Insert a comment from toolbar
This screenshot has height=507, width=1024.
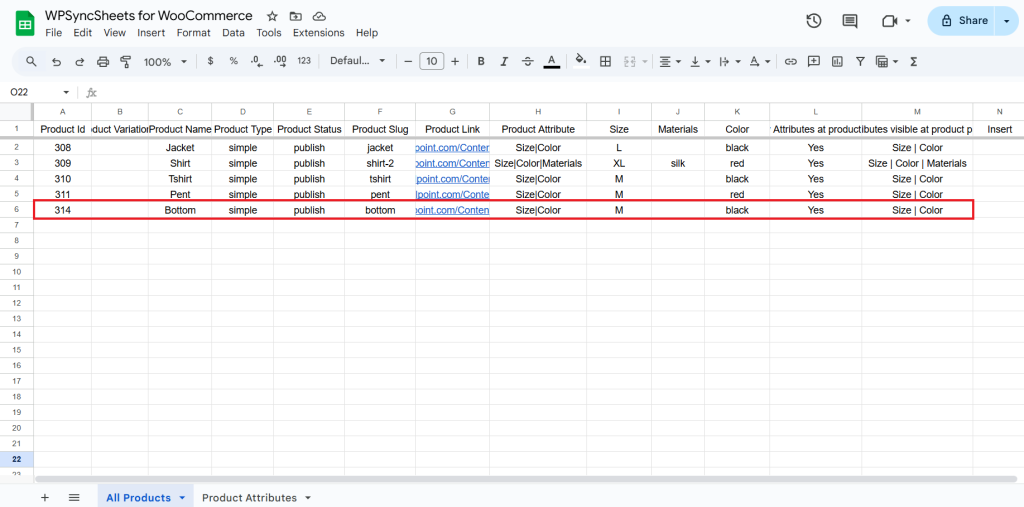click(x=814, y=61)
